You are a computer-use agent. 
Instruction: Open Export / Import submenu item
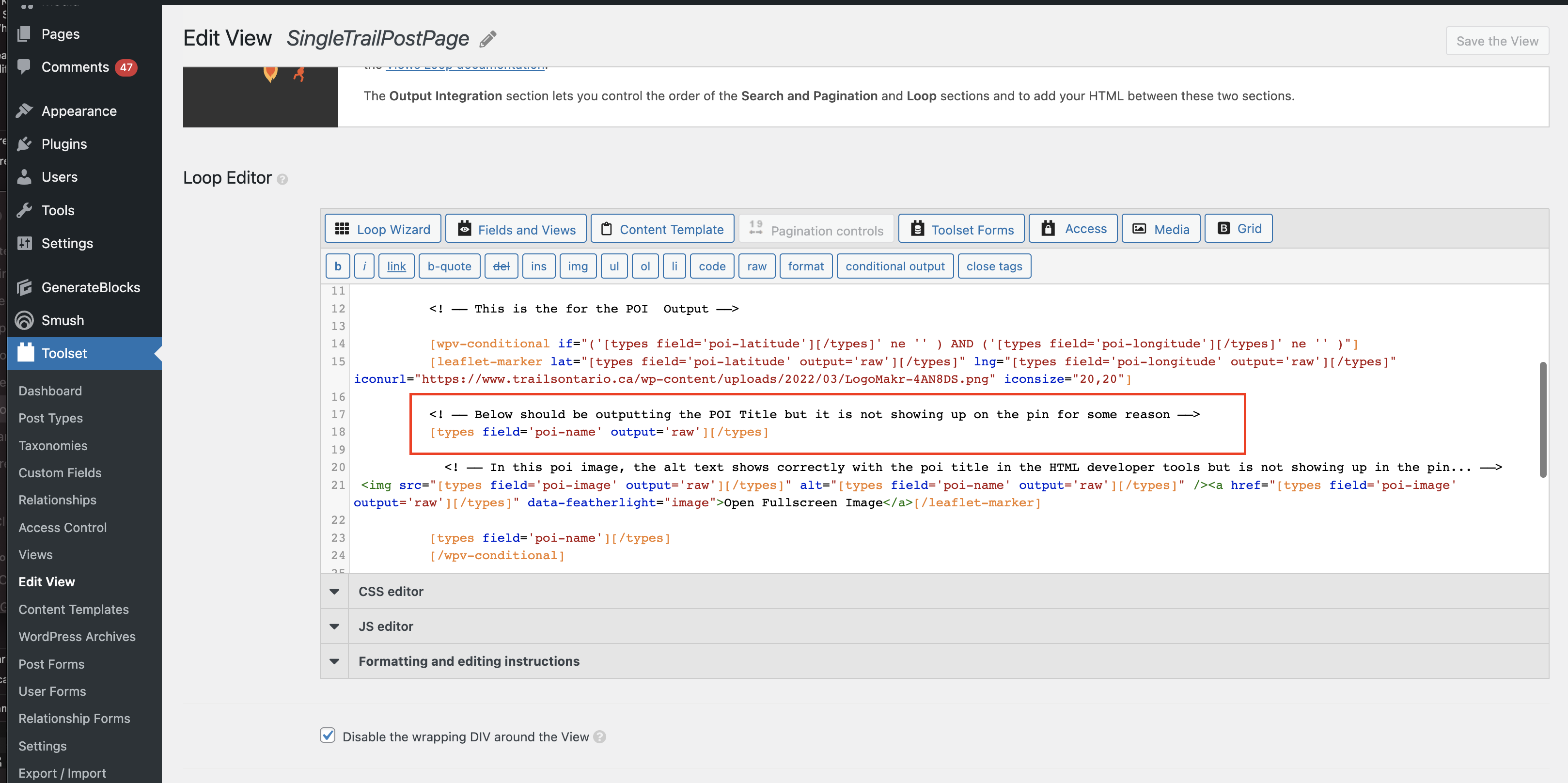pyautogui.click(x=62, y=773)
